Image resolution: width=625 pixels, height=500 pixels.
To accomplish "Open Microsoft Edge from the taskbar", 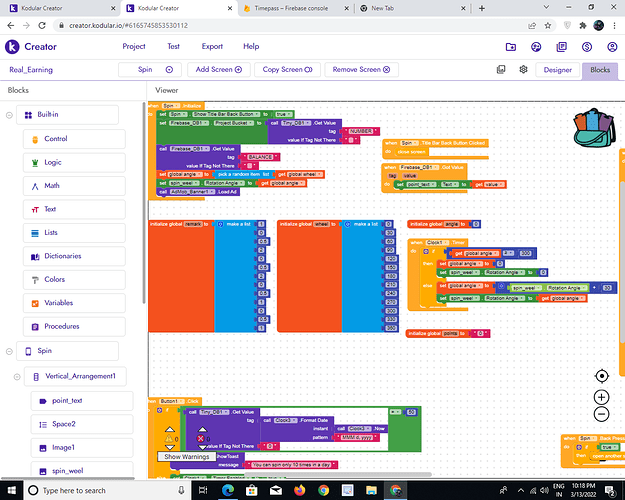I will point(228,490).
